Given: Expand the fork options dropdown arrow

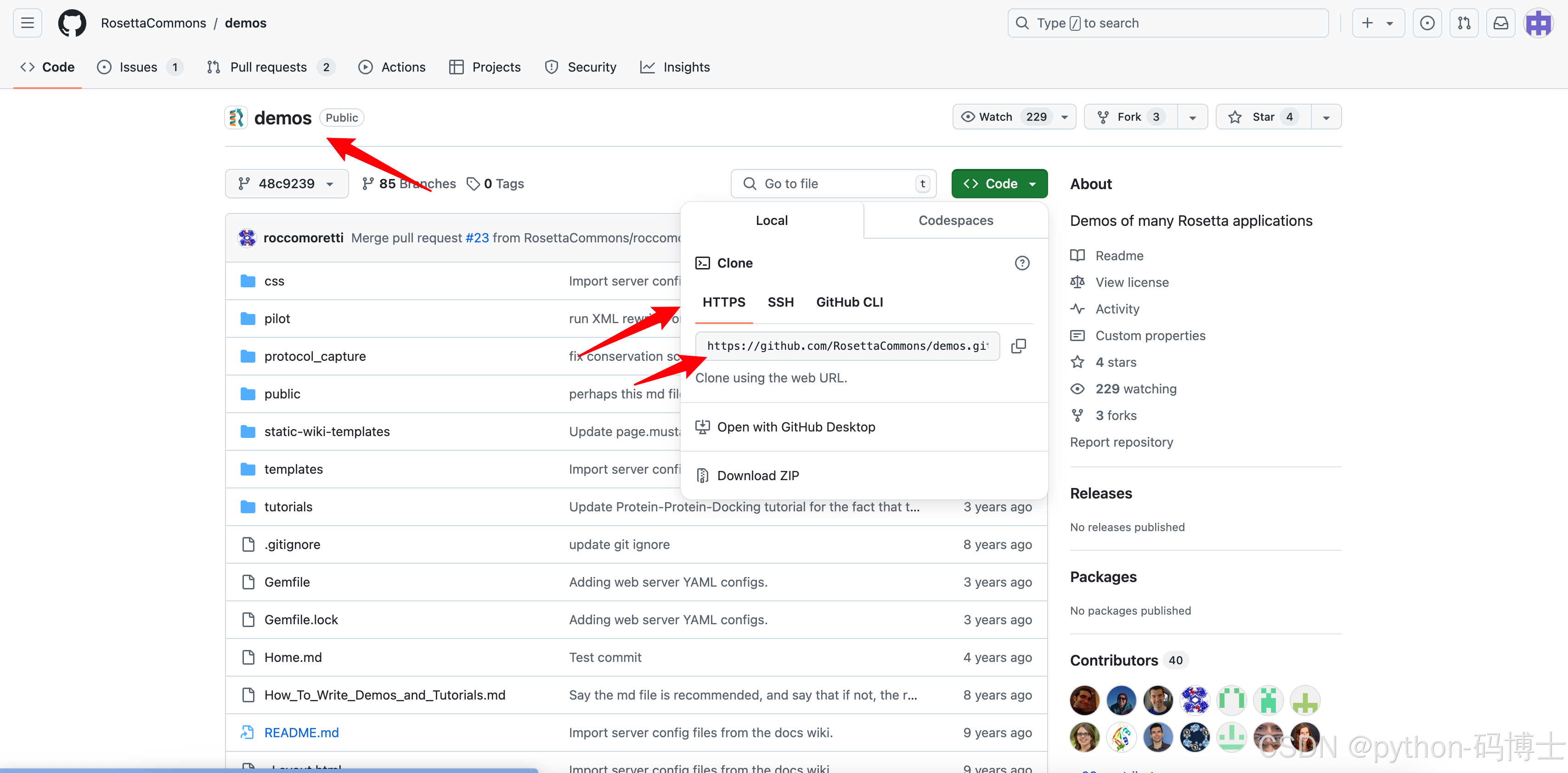Looking at the screenshot, I should point(1192,117).
